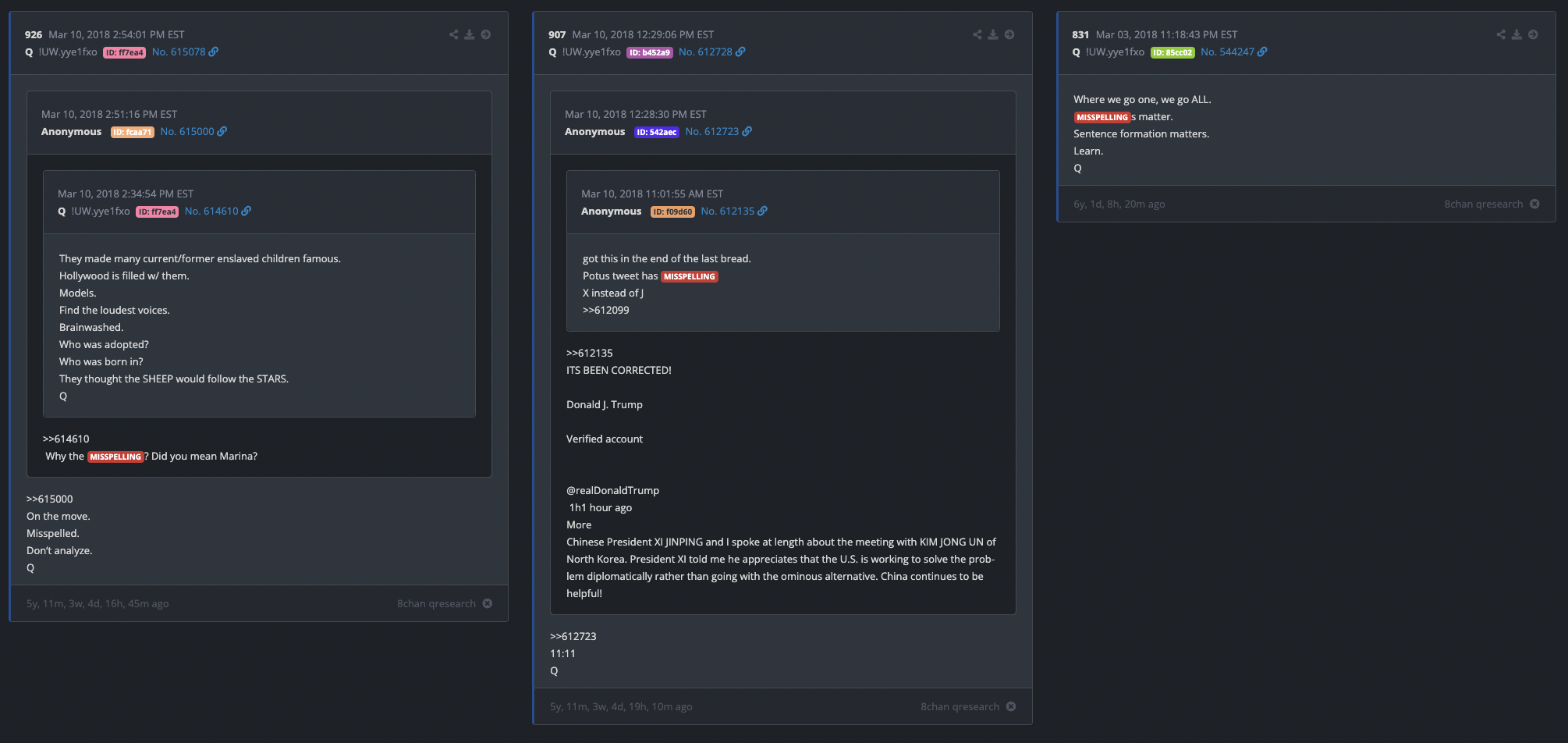The height and width of the screenshot is (743, 1568).
Task: Click MISSPELLING tag in 'Why the' reply
Action: tap(115, 457)
